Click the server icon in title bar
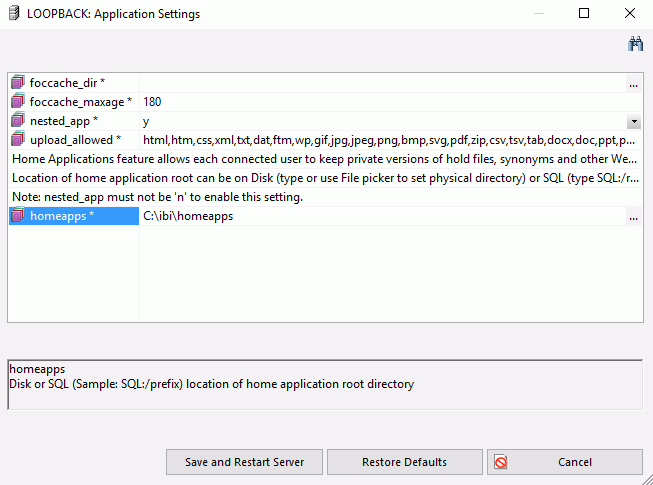653x485 pixels. pos(14,13)
